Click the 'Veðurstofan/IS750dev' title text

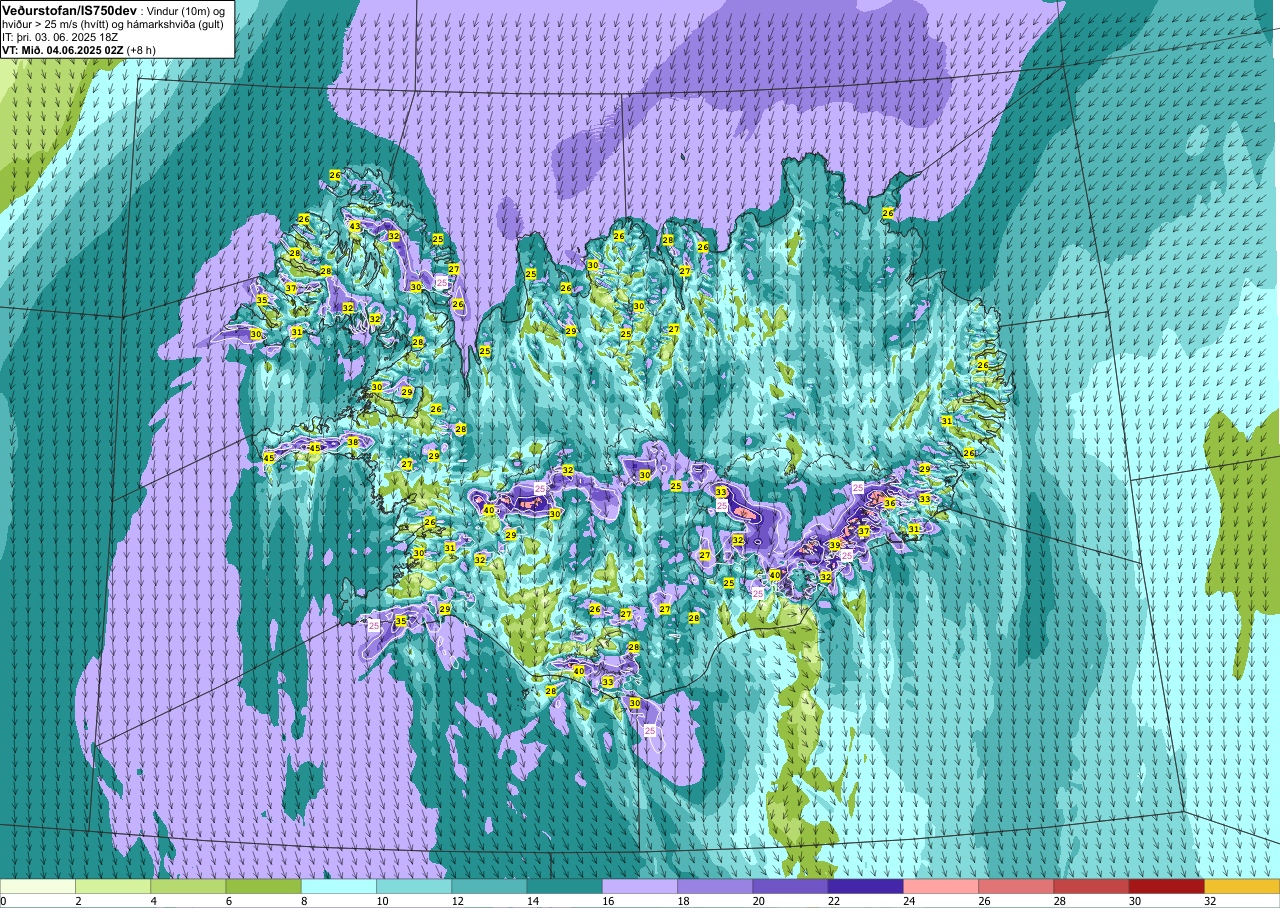(70, 10)
